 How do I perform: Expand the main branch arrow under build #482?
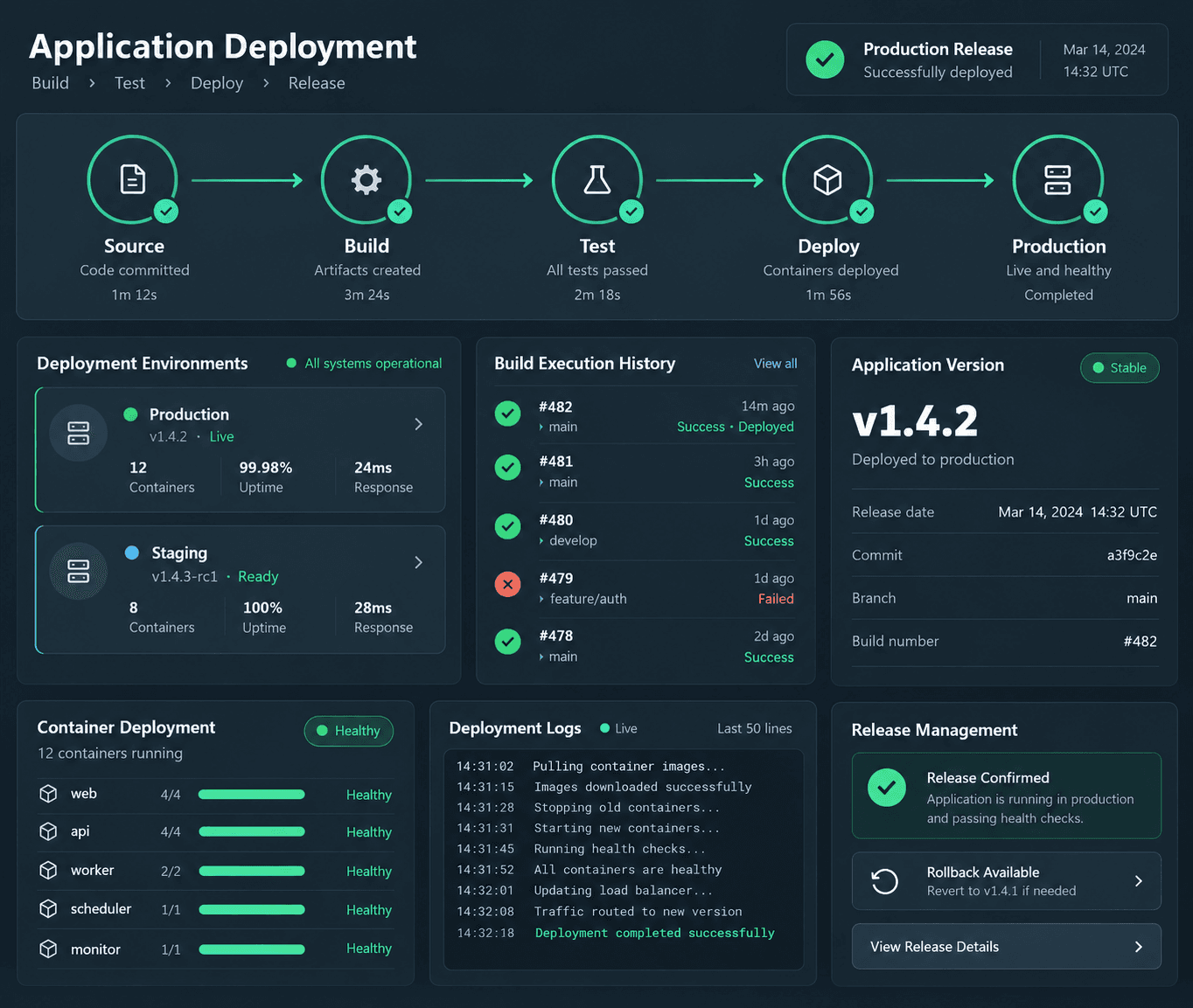pos(541,428)
